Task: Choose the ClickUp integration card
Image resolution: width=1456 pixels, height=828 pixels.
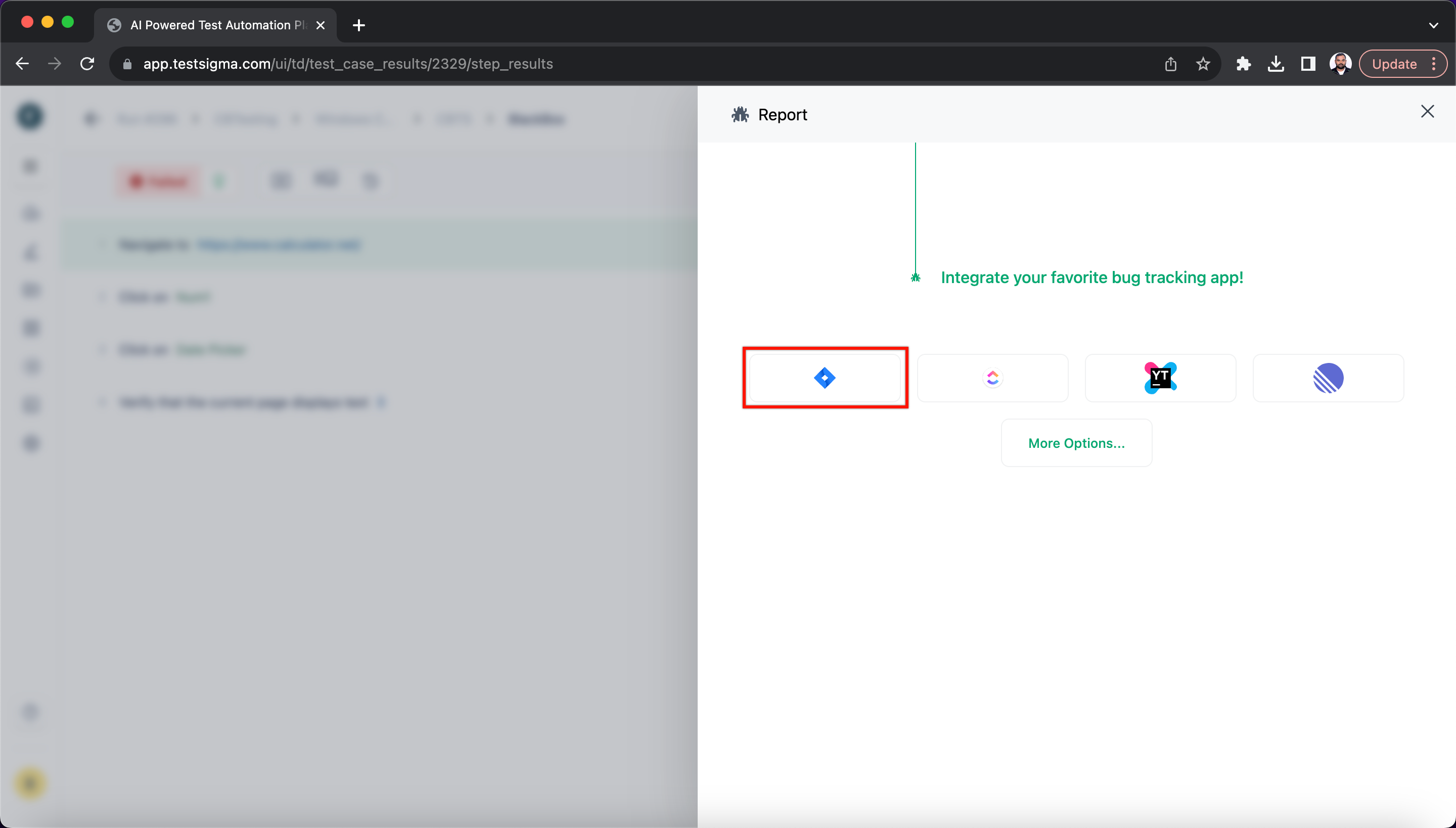Action: click(x=992, y=378)
